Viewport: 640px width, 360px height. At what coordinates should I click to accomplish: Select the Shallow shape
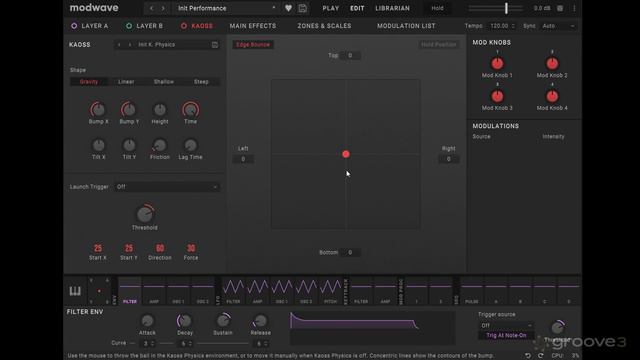(164, 82)
